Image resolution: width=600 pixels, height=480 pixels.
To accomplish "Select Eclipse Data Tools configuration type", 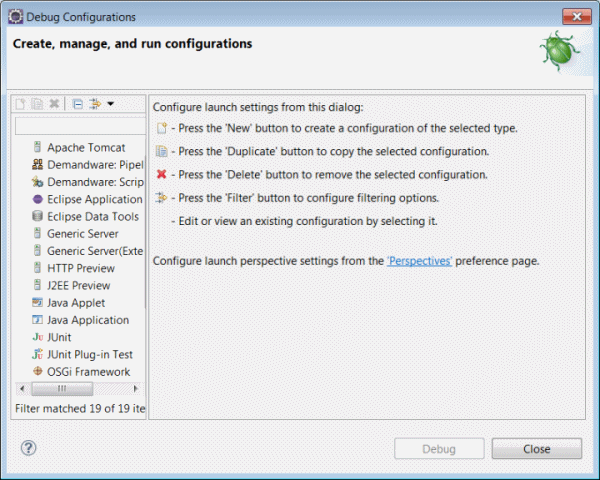I will (x=93, y=216).
